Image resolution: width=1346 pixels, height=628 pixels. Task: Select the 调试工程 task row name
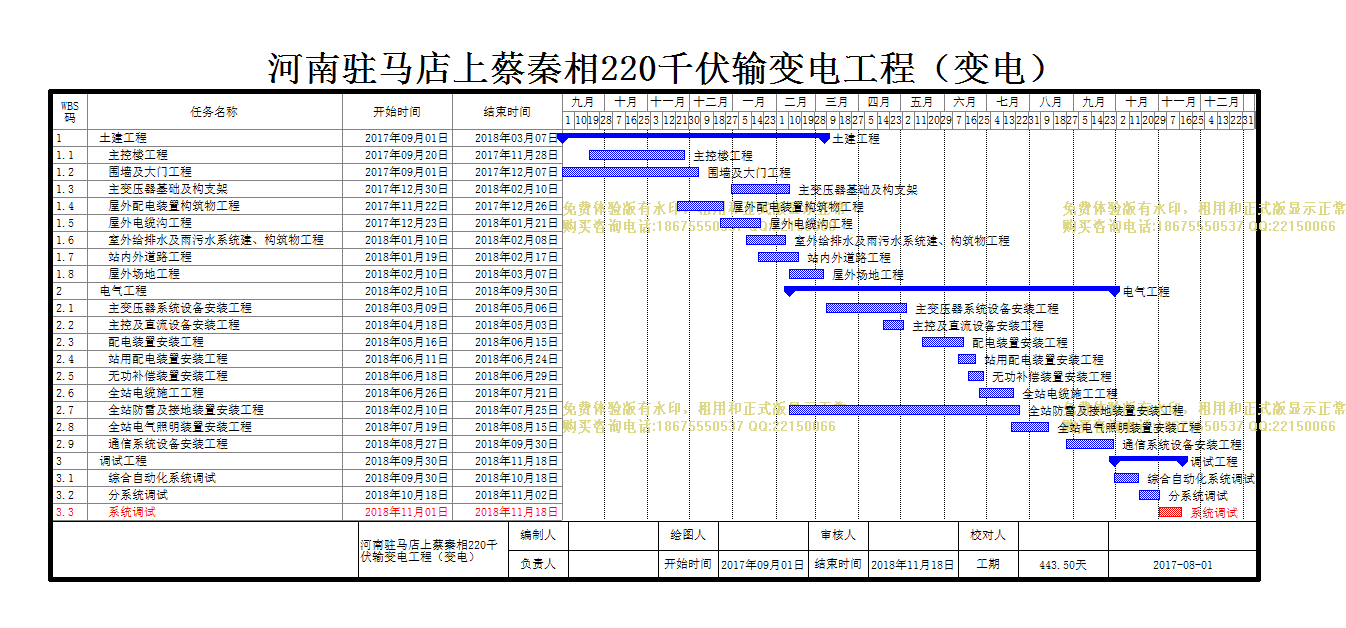pos(123,461)
